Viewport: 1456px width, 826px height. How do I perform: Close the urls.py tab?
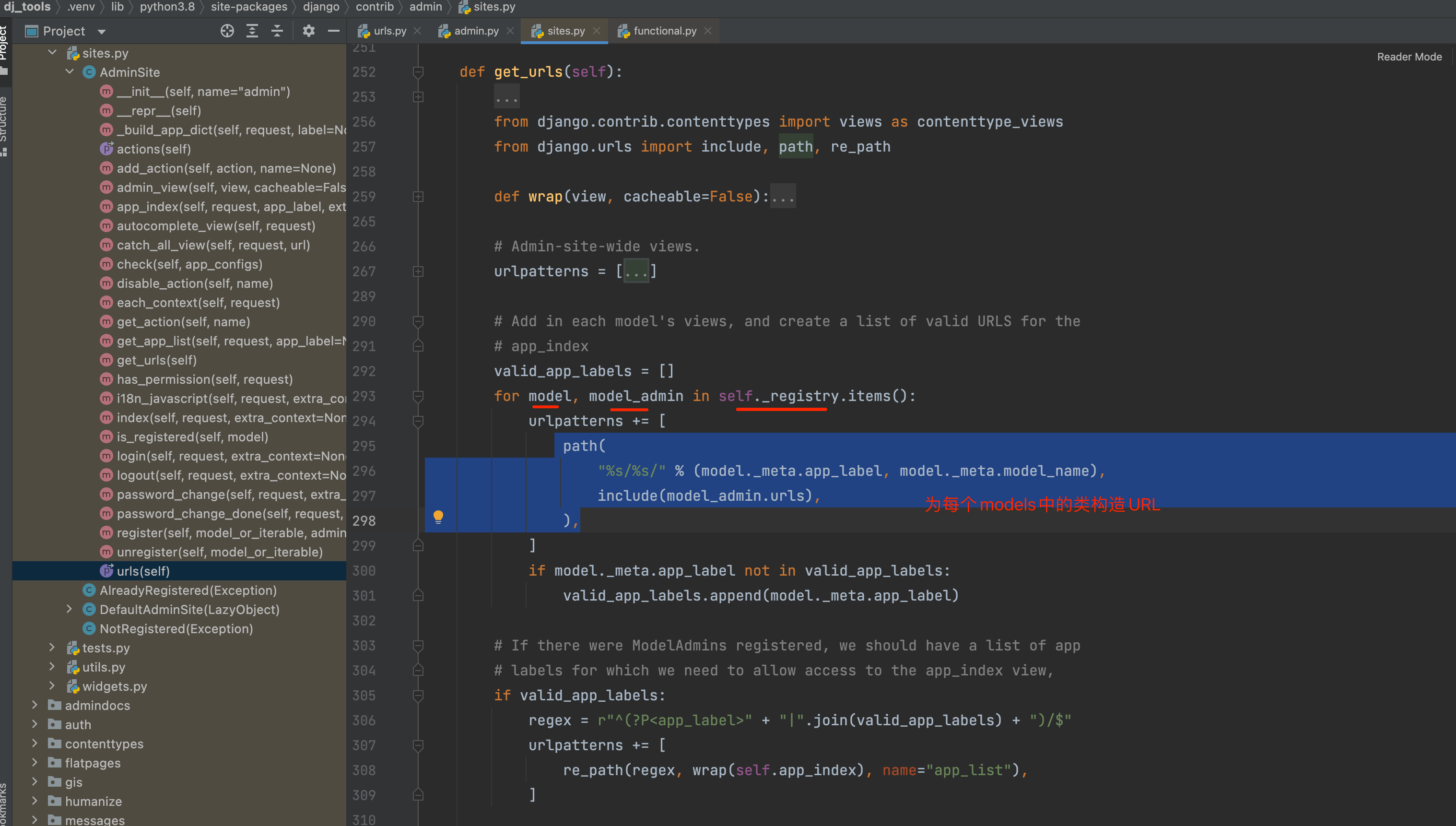click(x=417, y=31)
